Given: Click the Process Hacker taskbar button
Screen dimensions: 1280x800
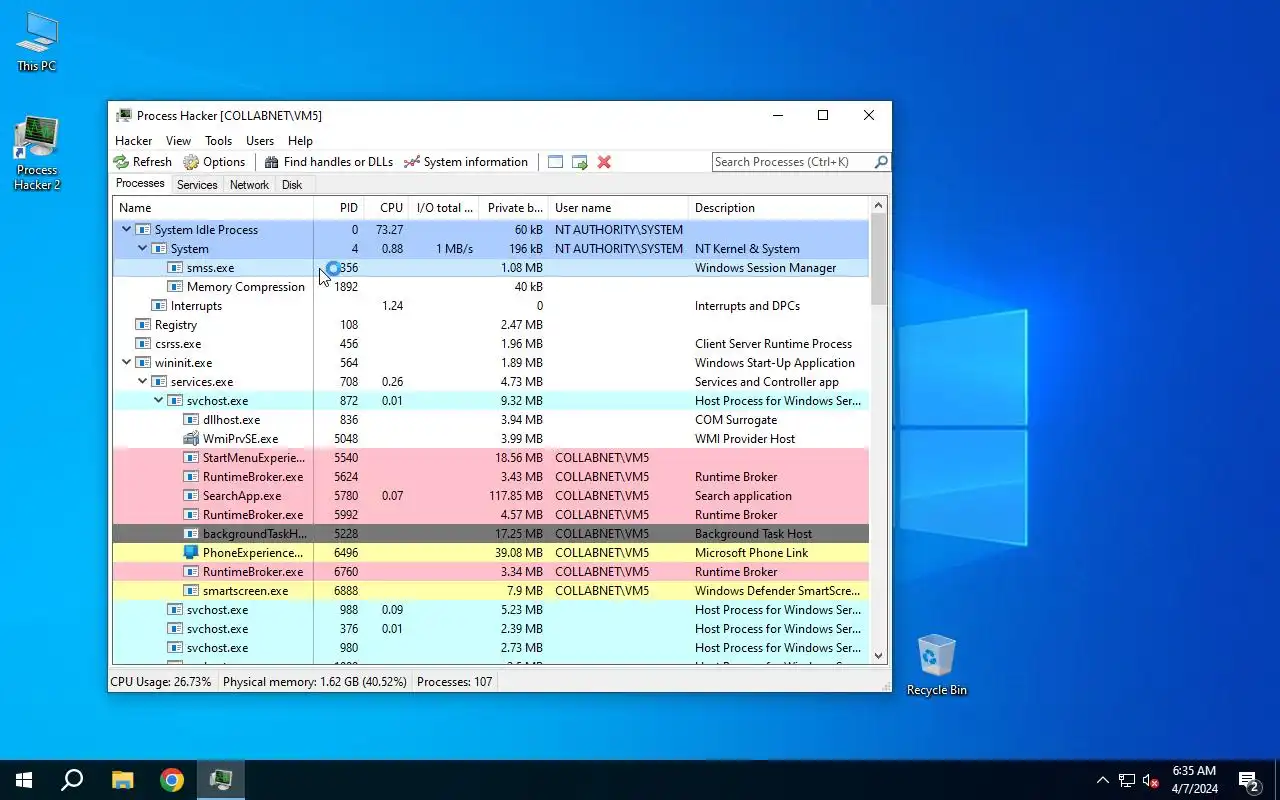Looking at the screenshot, I should click(x=221, y=780).
